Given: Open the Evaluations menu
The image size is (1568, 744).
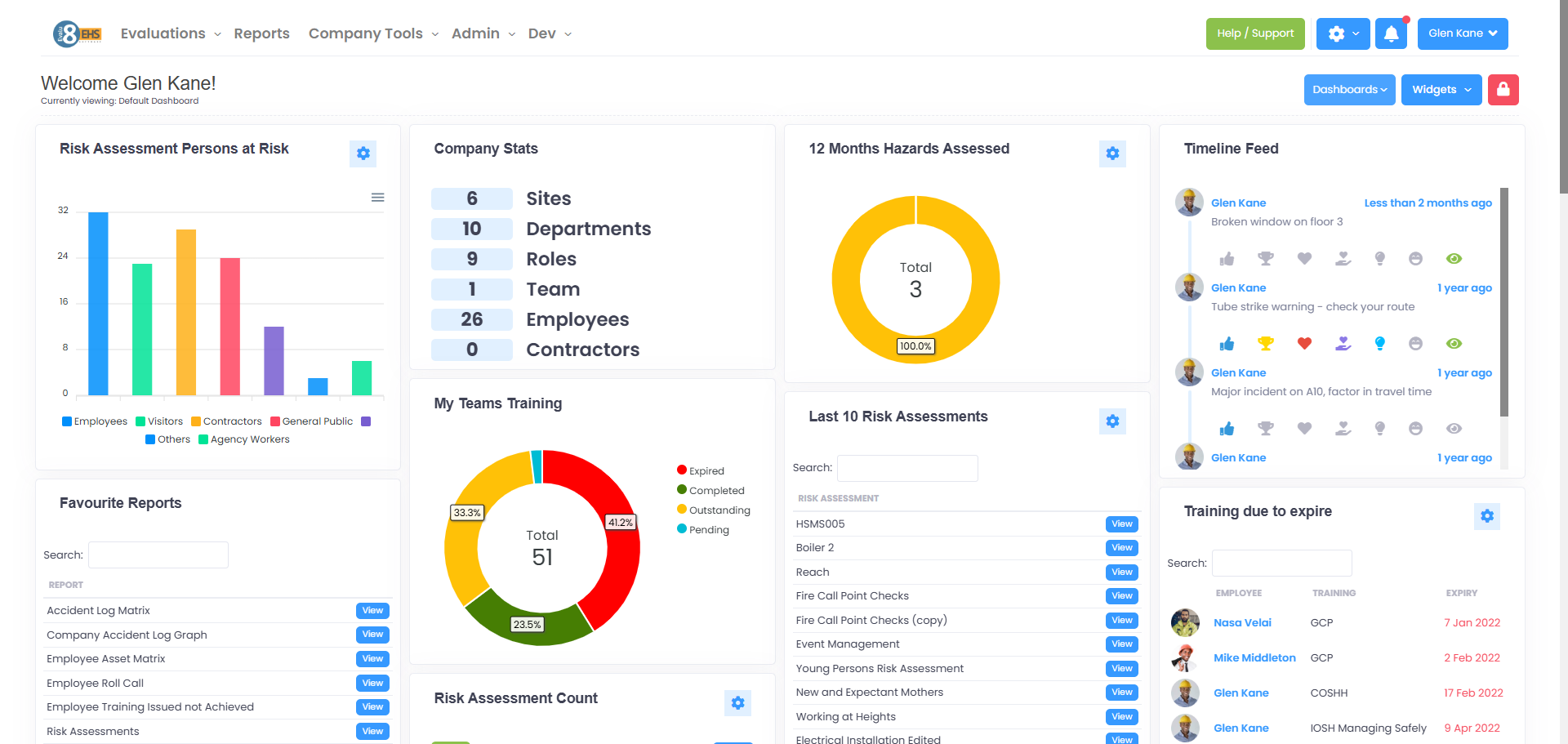Looking at the screenshot, I should point(170,33).
